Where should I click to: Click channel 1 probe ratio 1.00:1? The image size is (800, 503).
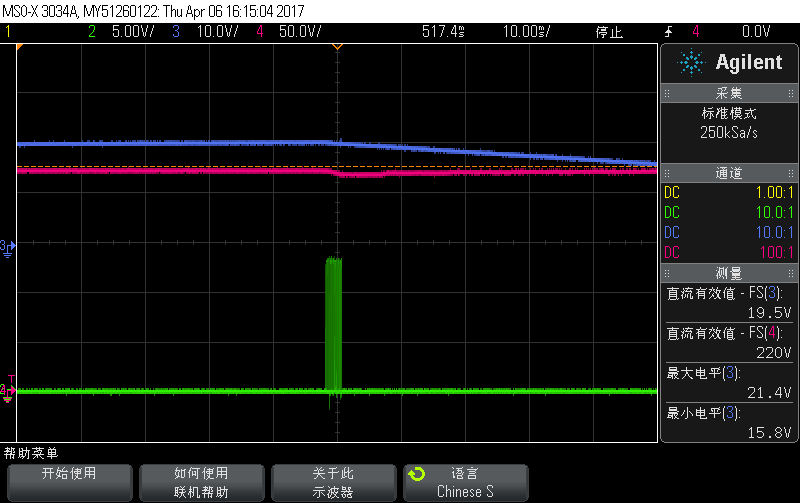774,192
